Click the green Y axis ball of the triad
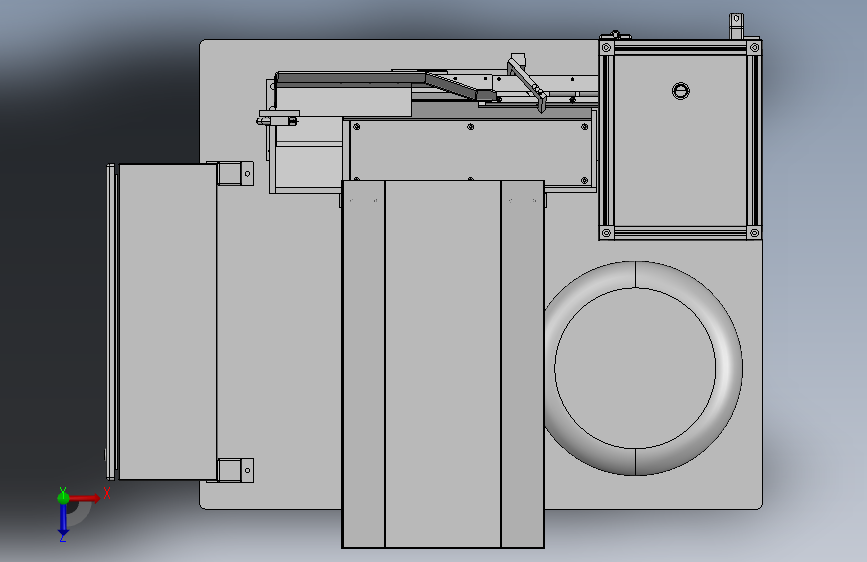The width and height of the screenshot is (867, 562). click(x=63, y=497)
